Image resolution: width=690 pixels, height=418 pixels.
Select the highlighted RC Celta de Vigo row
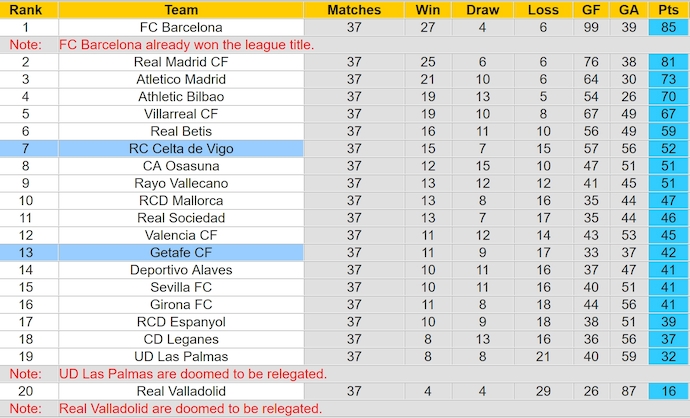click(181, 148)
